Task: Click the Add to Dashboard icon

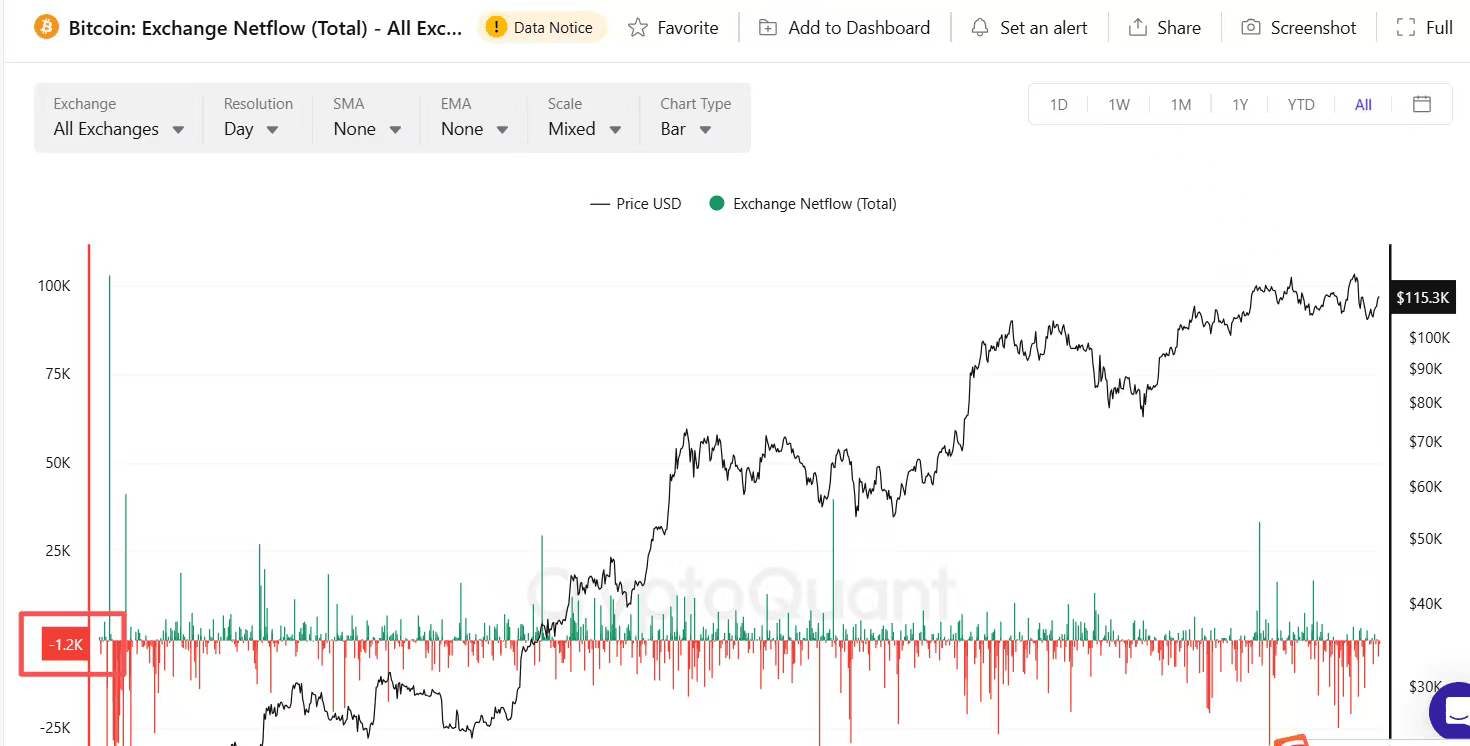Action: (767, 28)
